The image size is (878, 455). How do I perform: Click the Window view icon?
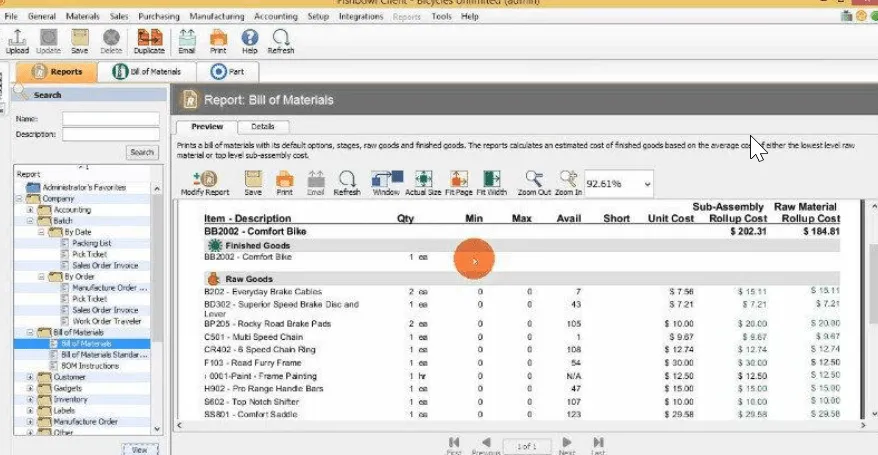point(386,183)
